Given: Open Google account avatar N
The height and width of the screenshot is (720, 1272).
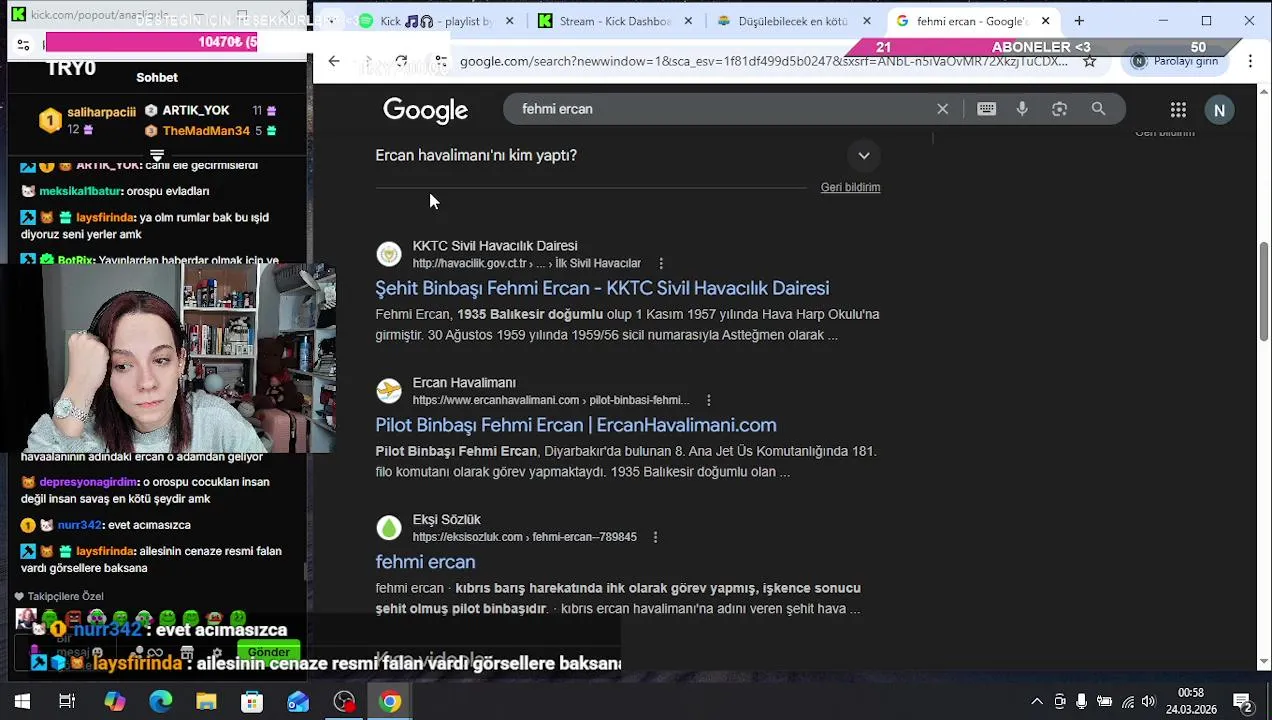Looking at the screenshot, I should 1219,110.
